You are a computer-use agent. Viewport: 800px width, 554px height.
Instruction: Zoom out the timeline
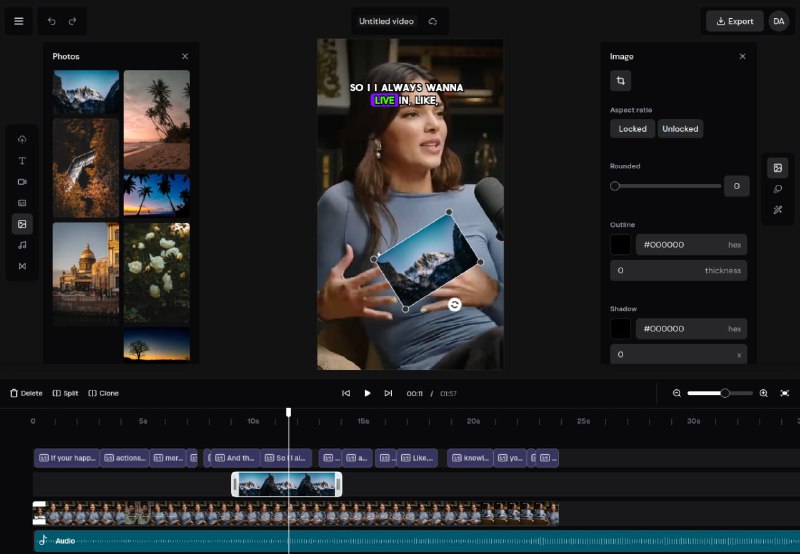click(x=677, y=393)
